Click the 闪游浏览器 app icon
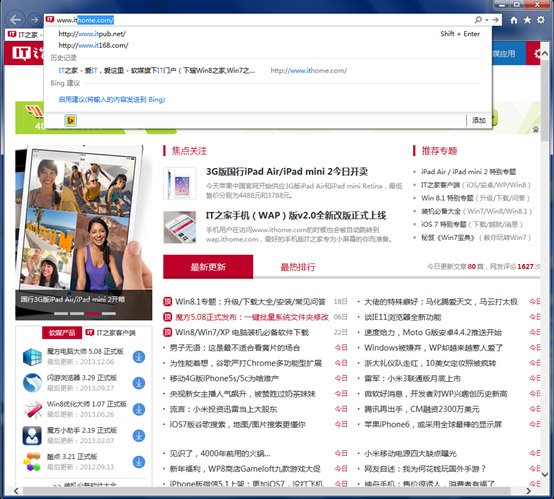Image resolution: width=554 pixels, height=499 pixels. pos(33,383)
